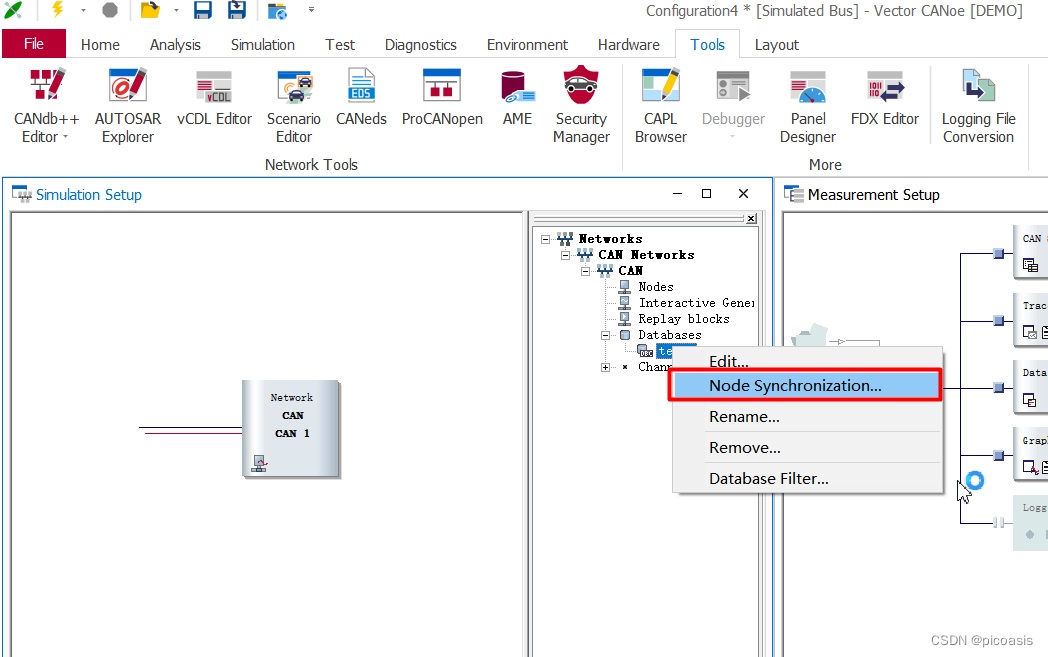Viewport: 1048px width, 657px height.
Task: Select the Interactive Generators tree item
Action: pos(696,303)
